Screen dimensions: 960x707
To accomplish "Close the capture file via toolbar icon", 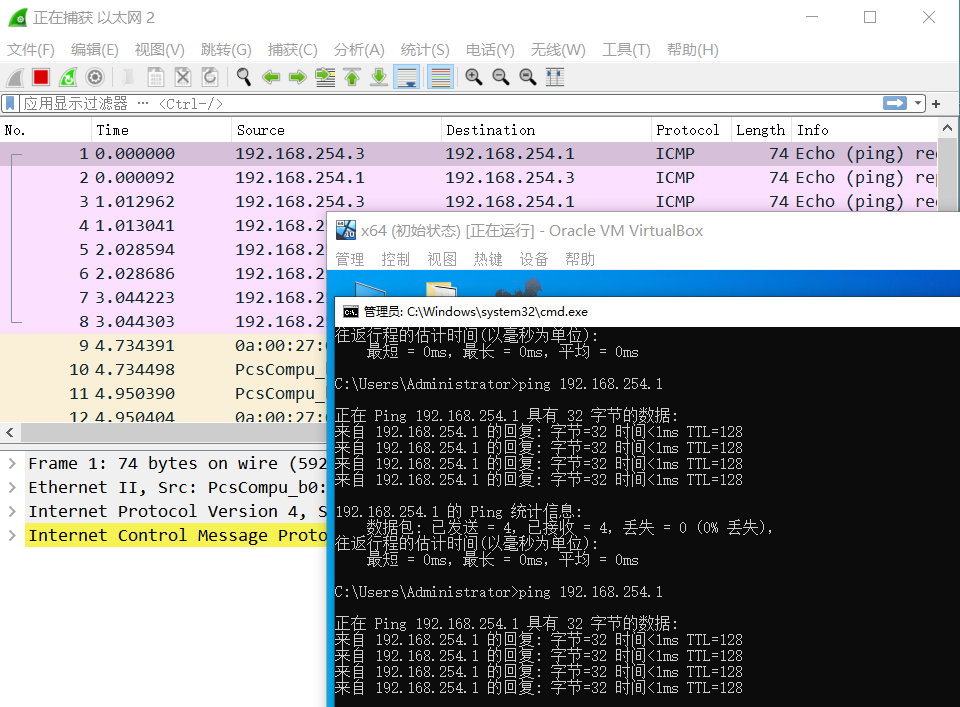I will point(182,77).
